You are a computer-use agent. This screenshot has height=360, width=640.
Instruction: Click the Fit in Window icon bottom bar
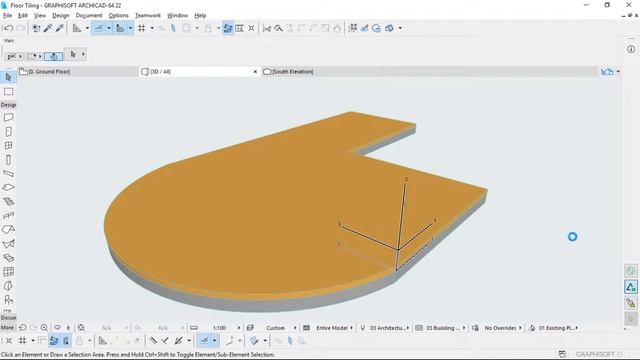pos(81,328)
